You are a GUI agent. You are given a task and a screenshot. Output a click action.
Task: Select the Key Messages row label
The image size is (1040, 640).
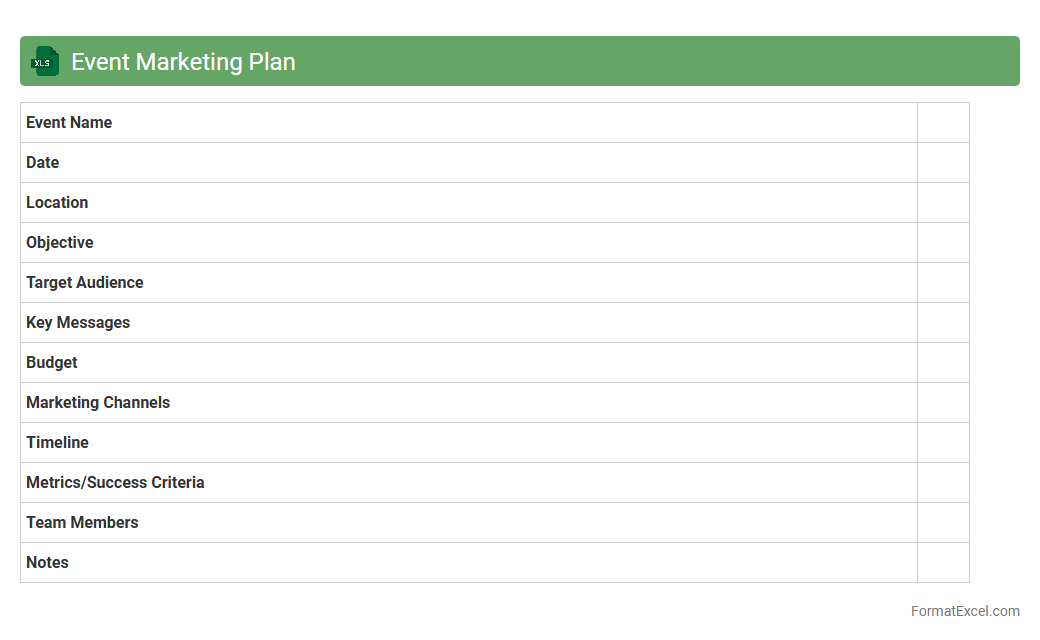78,323
